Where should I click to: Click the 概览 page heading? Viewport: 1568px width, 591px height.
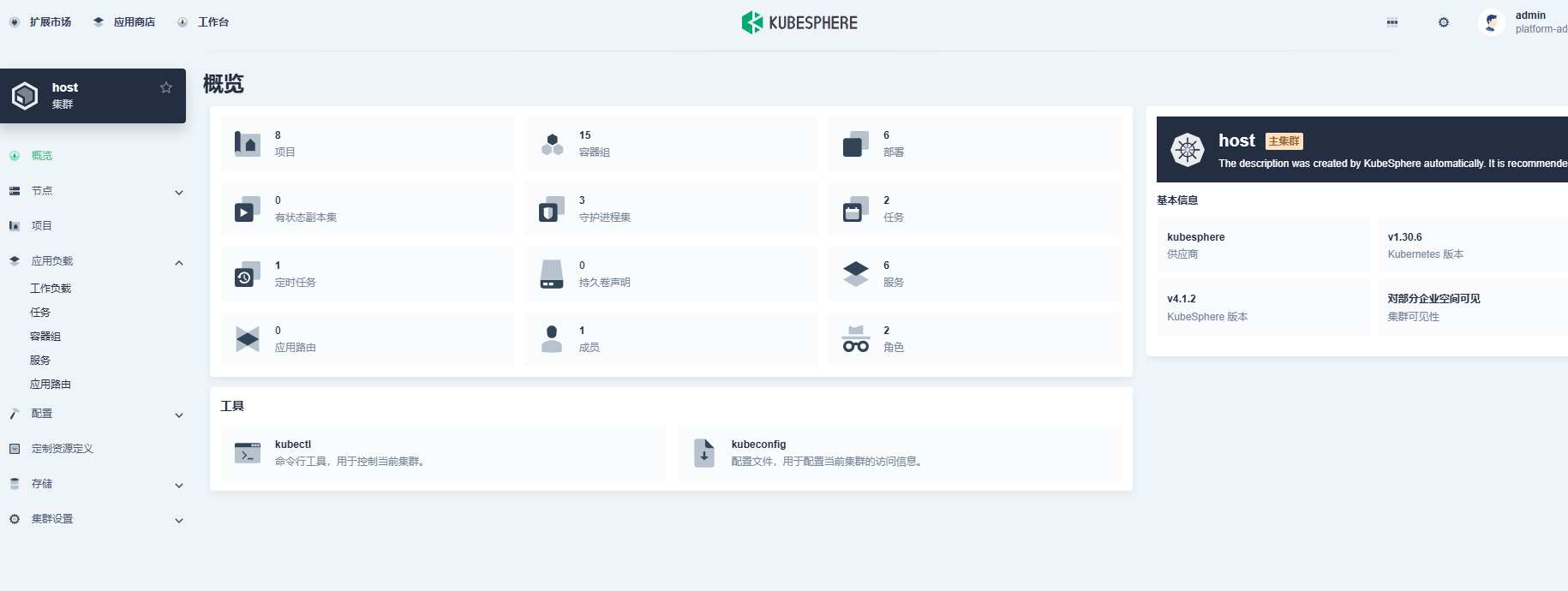point(224,84)
